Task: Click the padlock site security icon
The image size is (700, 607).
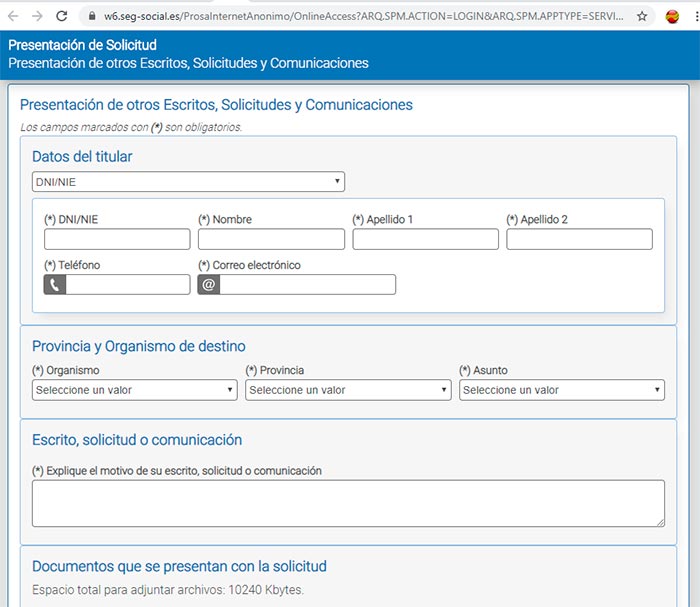Action: (x=91, y=17)
